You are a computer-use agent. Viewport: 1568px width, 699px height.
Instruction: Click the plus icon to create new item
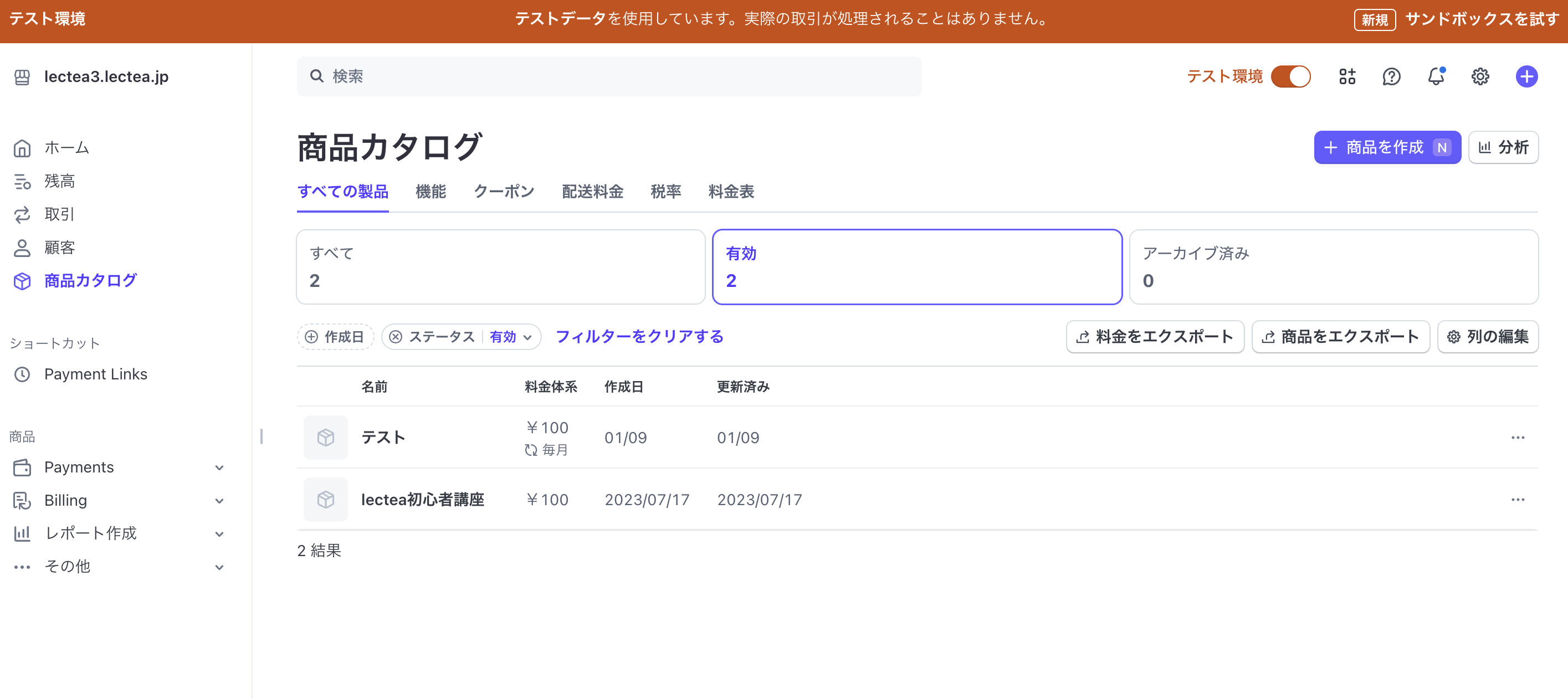point(1526,76)
